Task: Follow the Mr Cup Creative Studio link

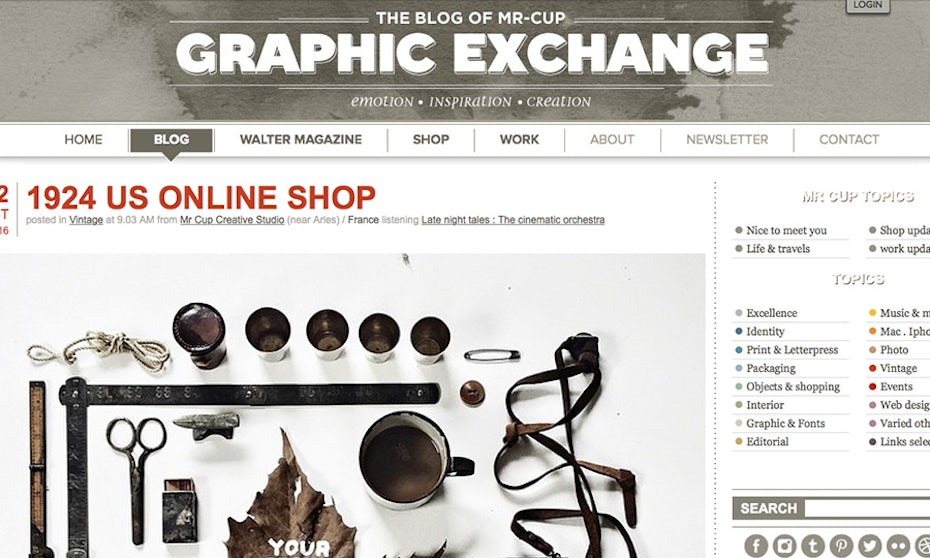Action: pyautogui.click(x=232, y=220)
